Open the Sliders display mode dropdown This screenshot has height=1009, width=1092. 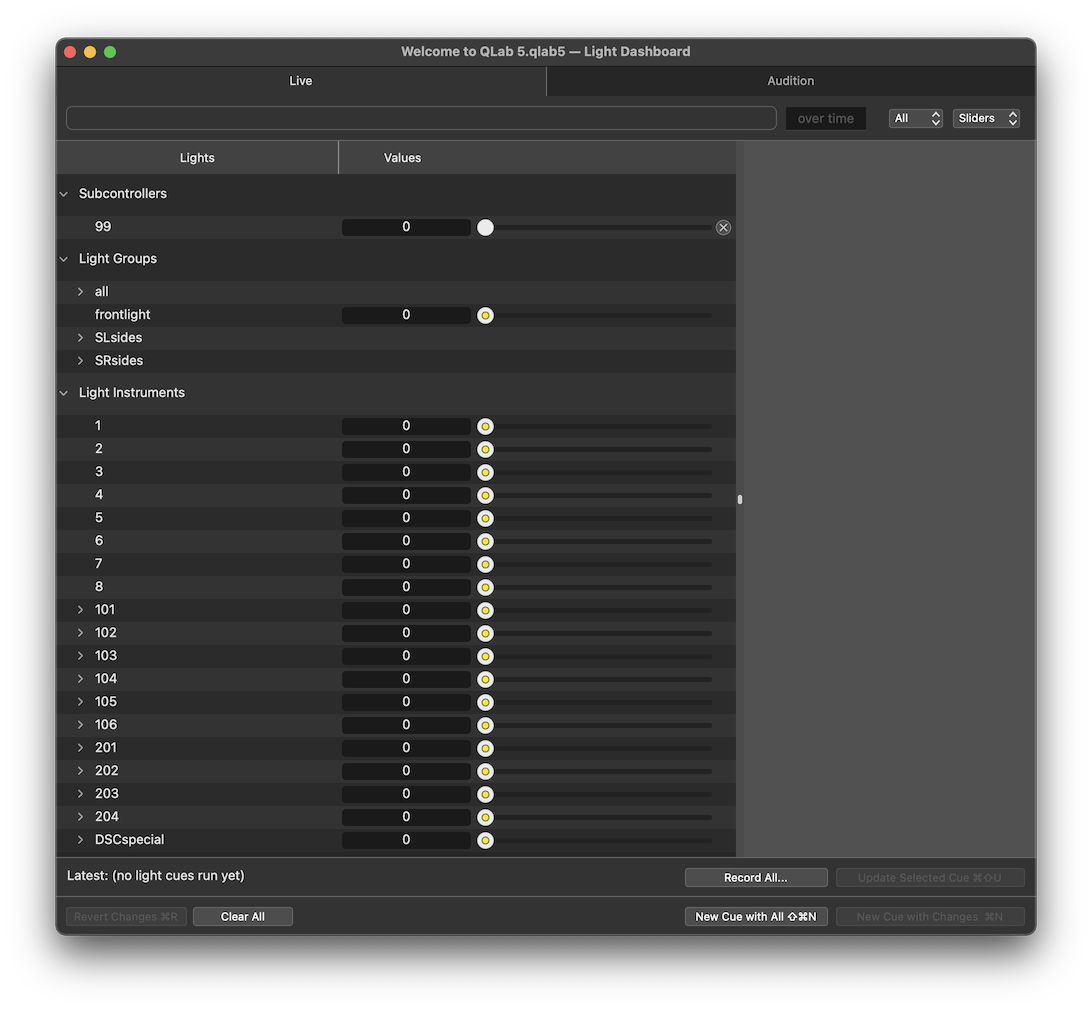click(985, 118)
